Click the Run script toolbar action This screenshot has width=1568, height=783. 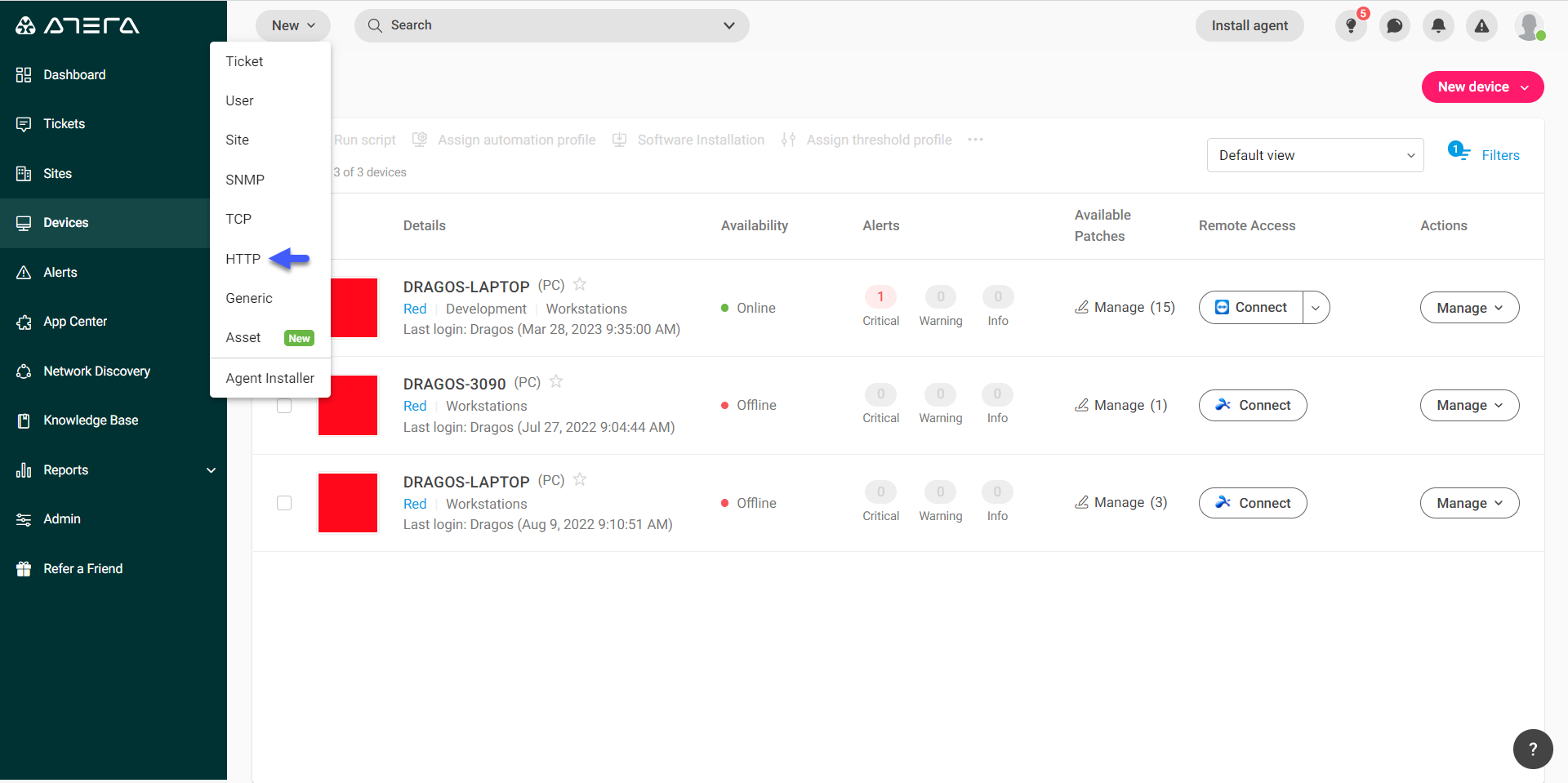(x=365, y=140)
